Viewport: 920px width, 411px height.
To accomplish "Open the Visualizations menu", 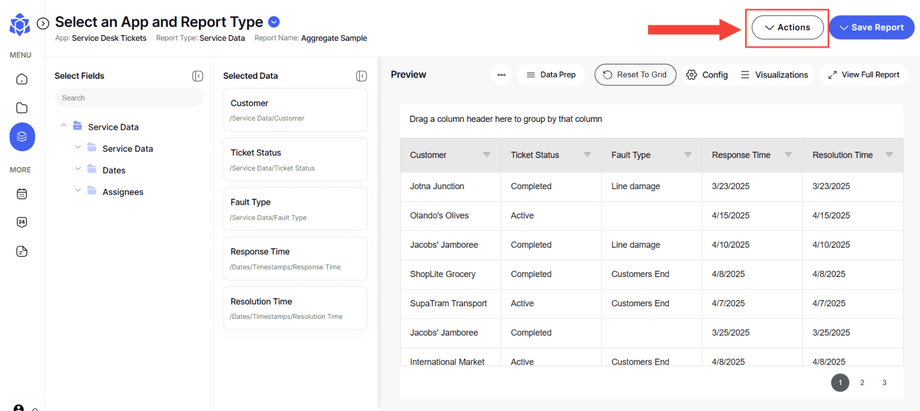I will [774, 75].
